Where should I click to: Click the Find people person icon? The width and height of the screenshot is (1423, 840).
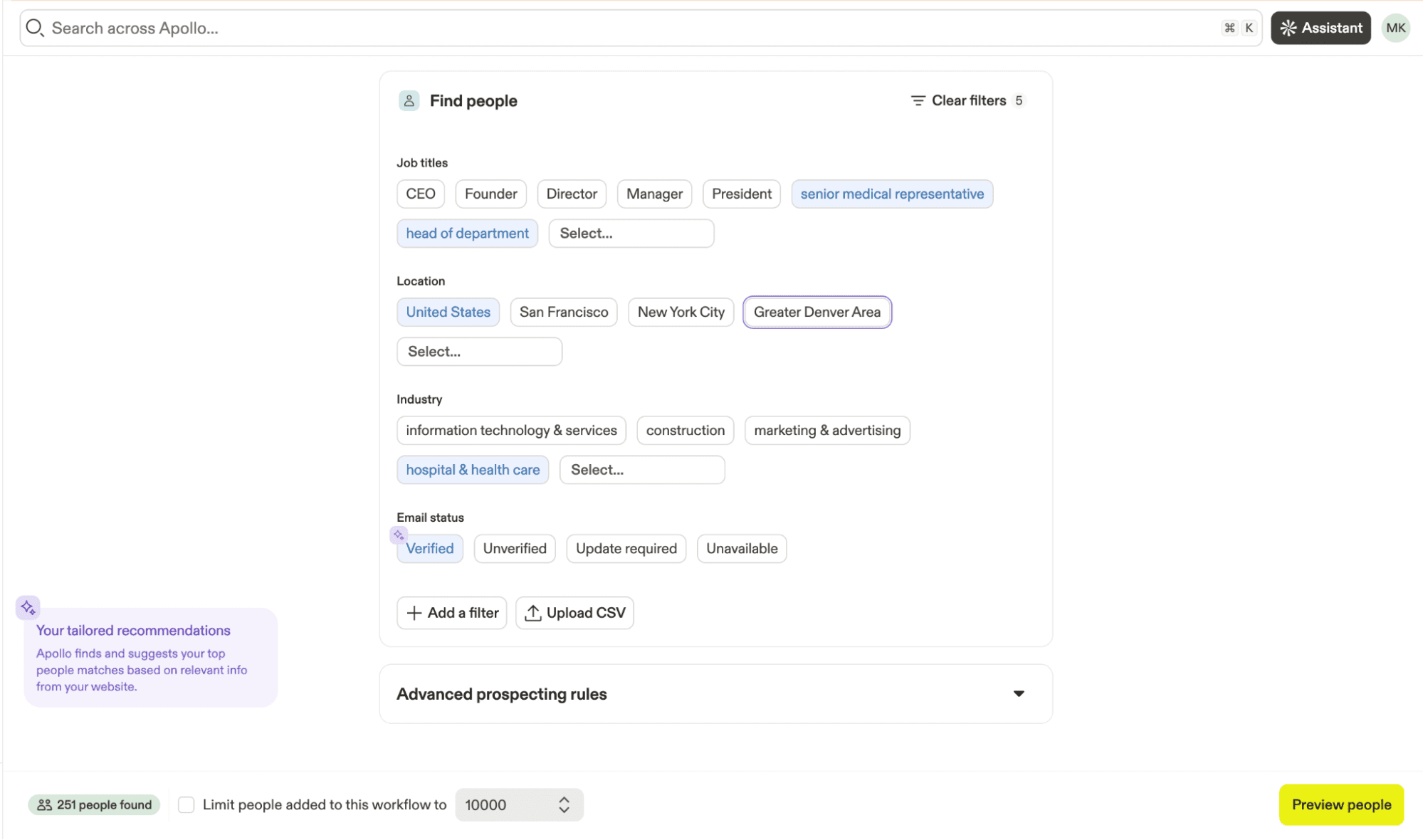(x=409, y=101)
